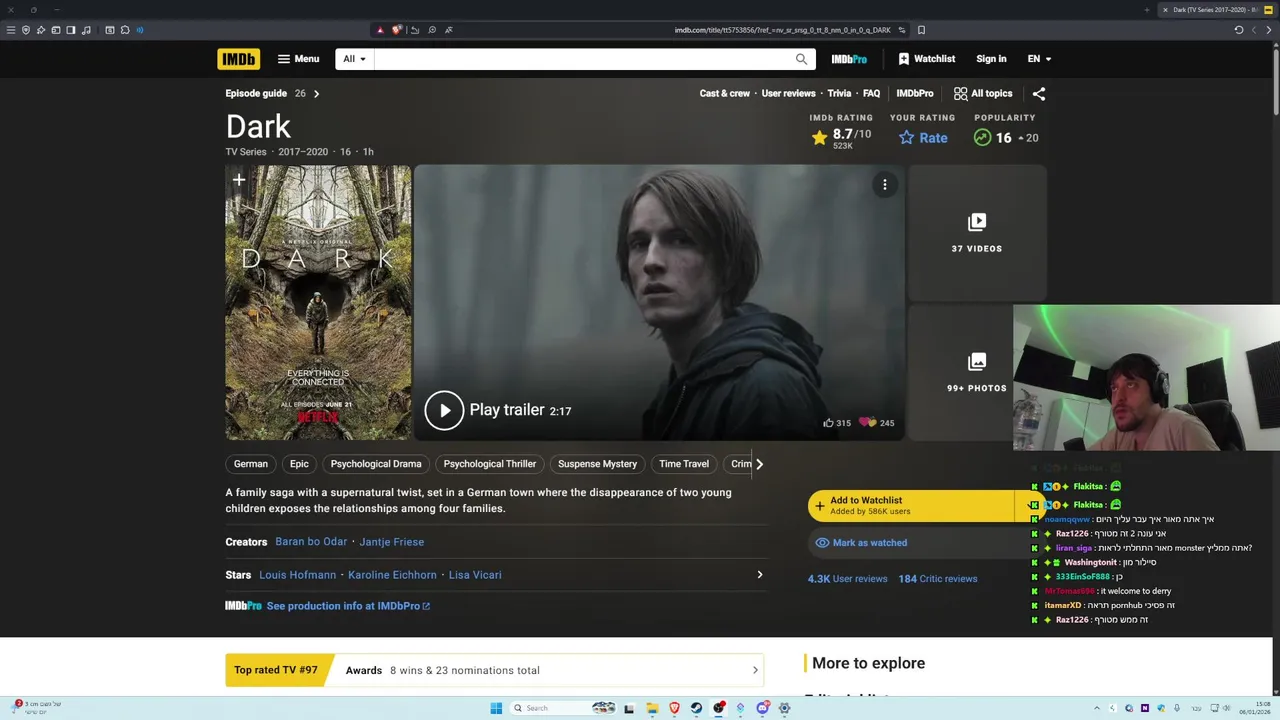Open the IMDb Menu hamburger button
The image size is (1280, 720).
298,59
